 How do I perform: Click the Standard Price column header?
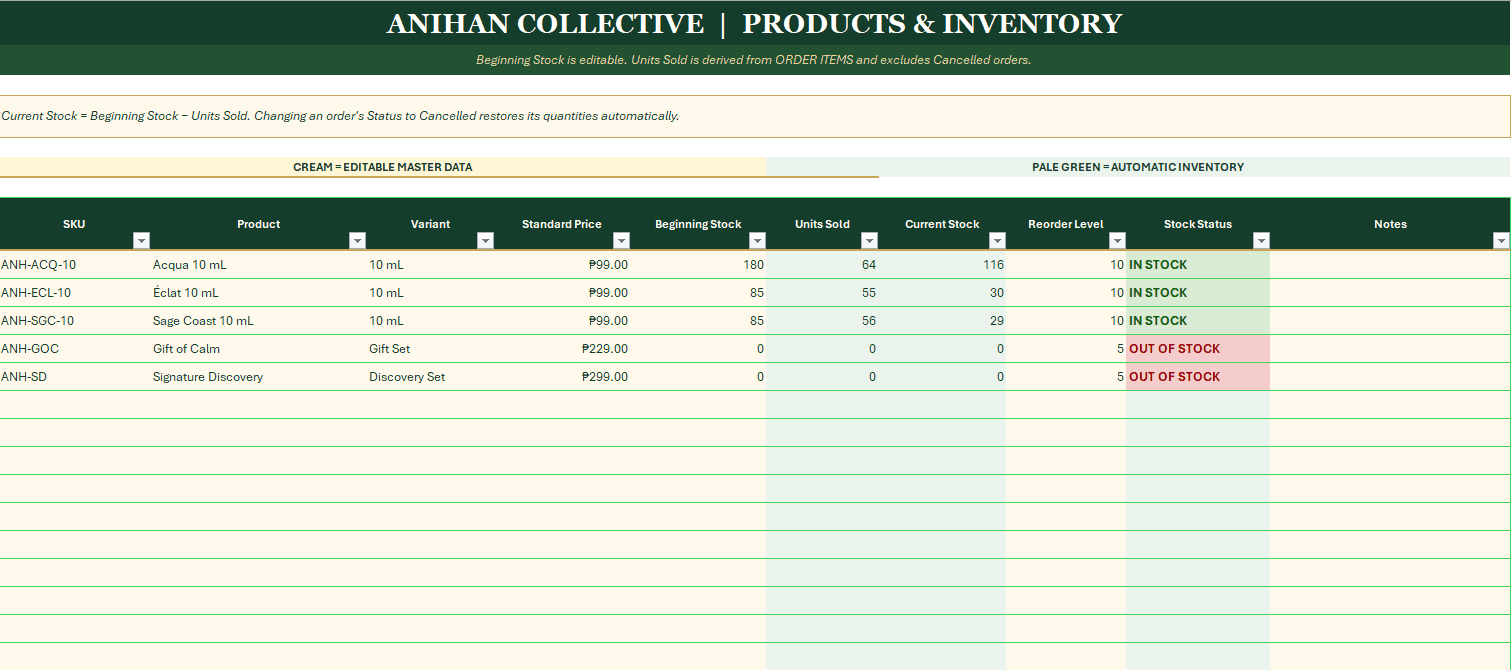click(562, 224)
